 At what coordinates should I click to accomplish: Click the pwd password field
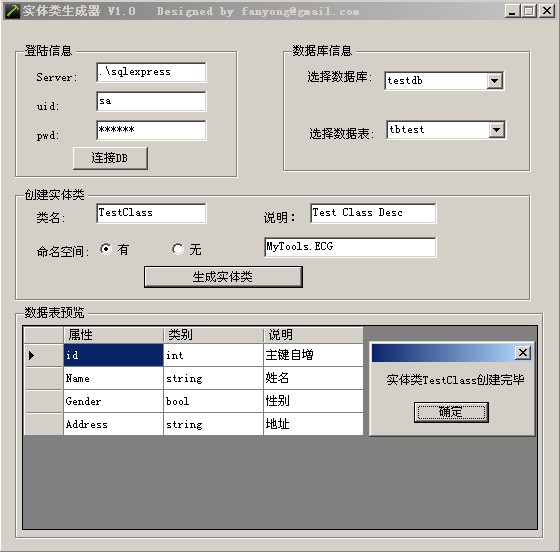pyautogui.click(x=151, y=130)
